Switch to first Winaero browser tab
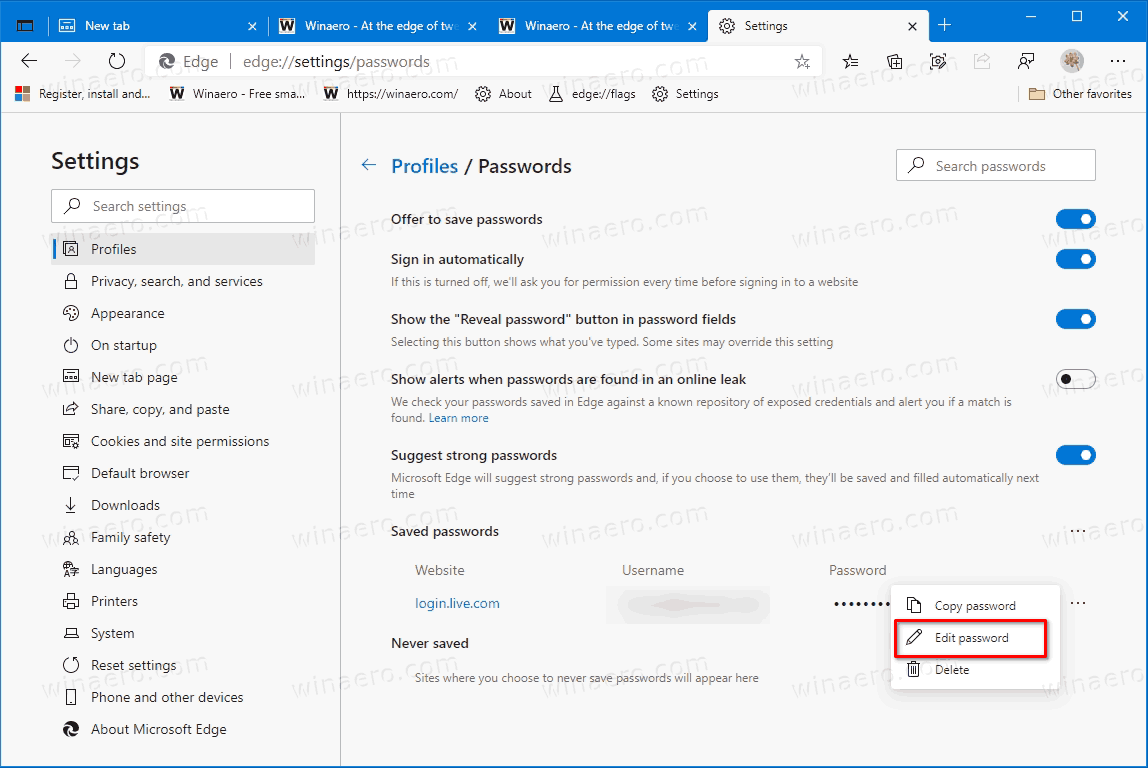The image size is (1148, 768). pos(378,26)
